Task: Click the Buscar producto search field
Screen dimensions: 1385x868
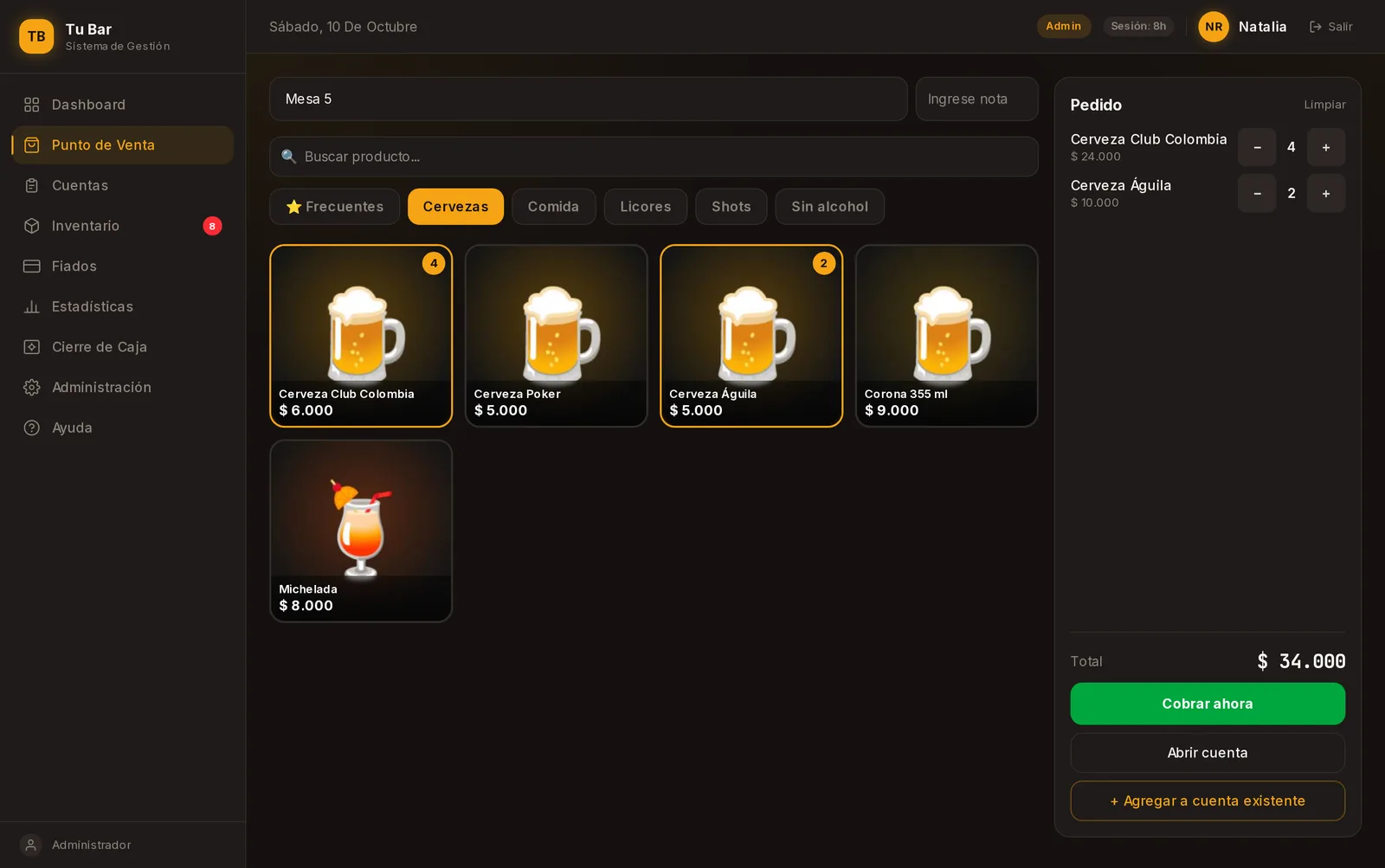Action: point(654,157)
